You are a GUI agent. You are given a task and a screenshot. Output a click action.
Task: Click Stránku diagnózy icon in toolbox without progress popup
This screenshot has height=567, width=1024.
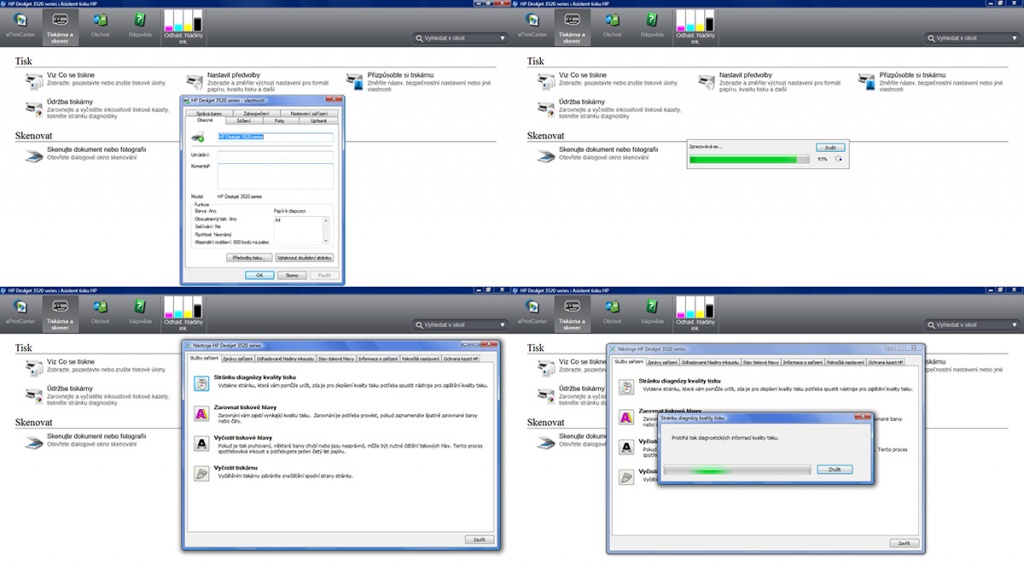tap(202, 383)
